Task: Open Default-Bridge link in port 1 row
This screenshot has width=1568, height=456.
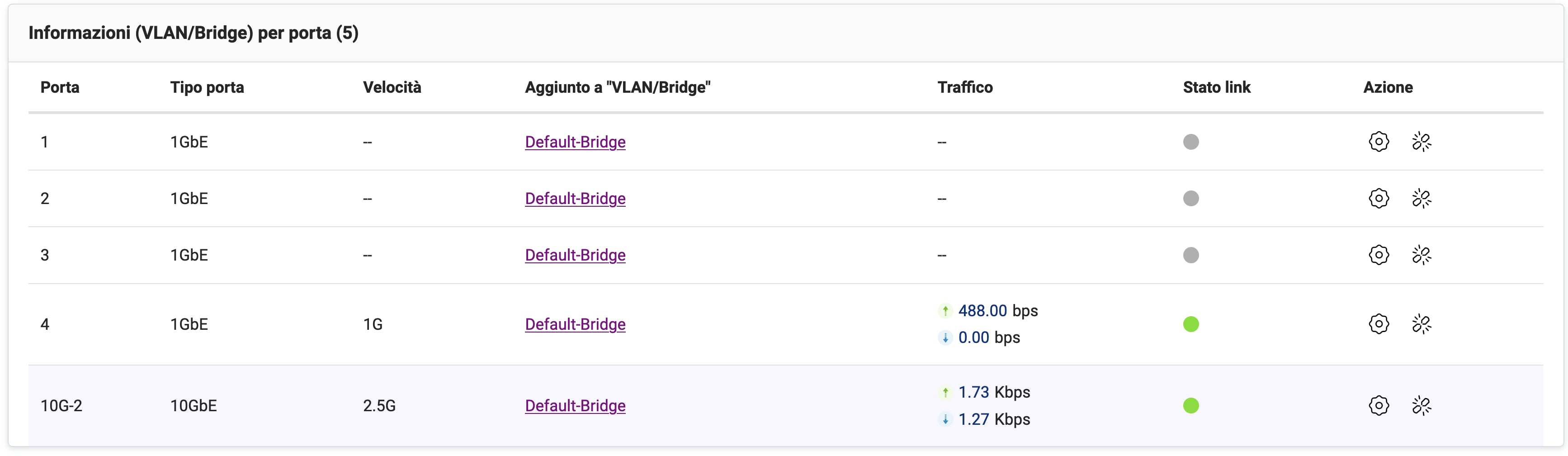Action: click(x=575, y=142)
